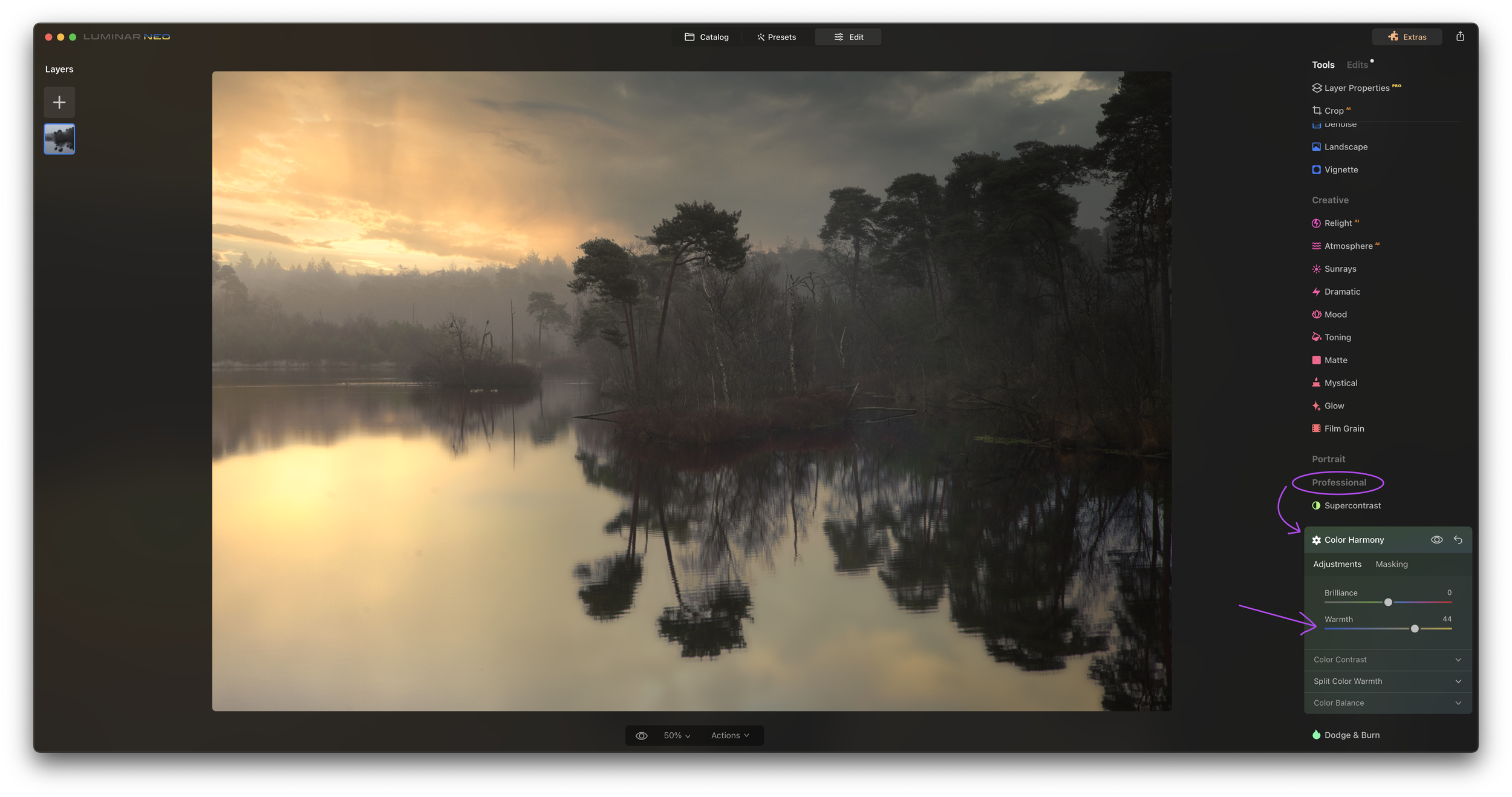Open the Actions dropdown menu
Image resolution: width=1512 pixels, height=797 pixels.
(x=730, y=735)
